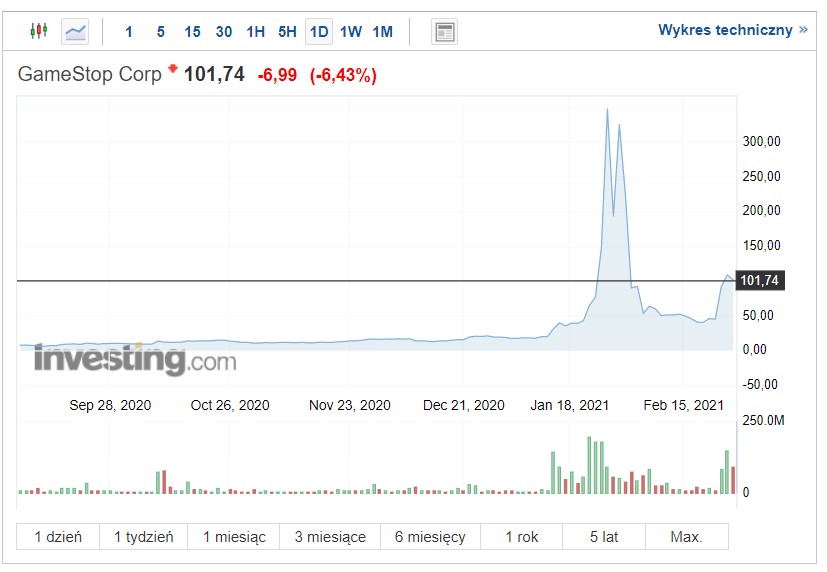The width and height of the screenshot is (827, 572).
Task: Click the Sep 28, 2020 axis label
Action: (110, 405)
